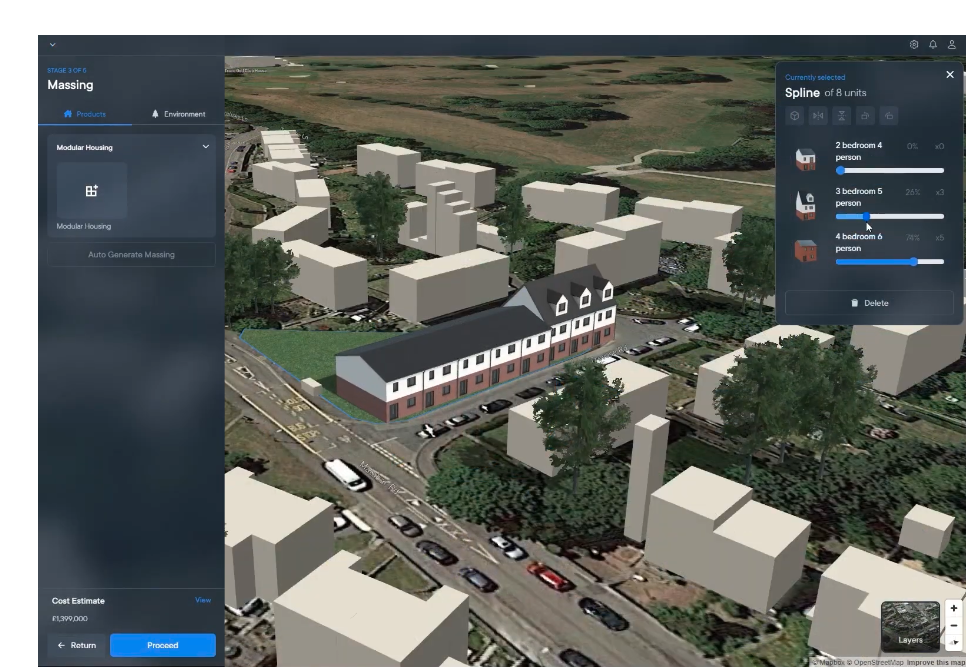Click the mirror/flip icon in the Spline panel
Image resolution: width=966 pixels, height=667 pixels.
[x=818, y=116]
